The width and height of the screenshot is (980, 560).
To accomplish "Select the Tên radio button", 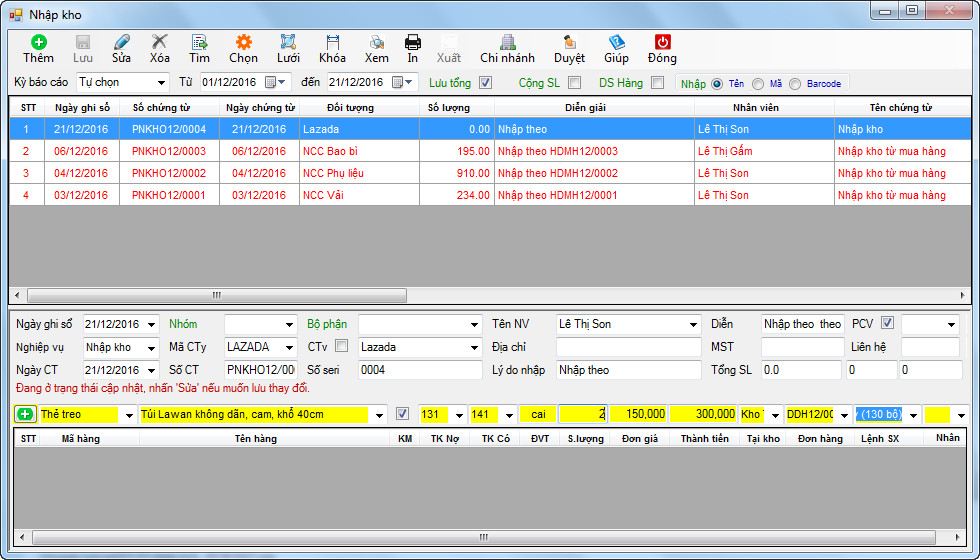I will pos(717,84).
